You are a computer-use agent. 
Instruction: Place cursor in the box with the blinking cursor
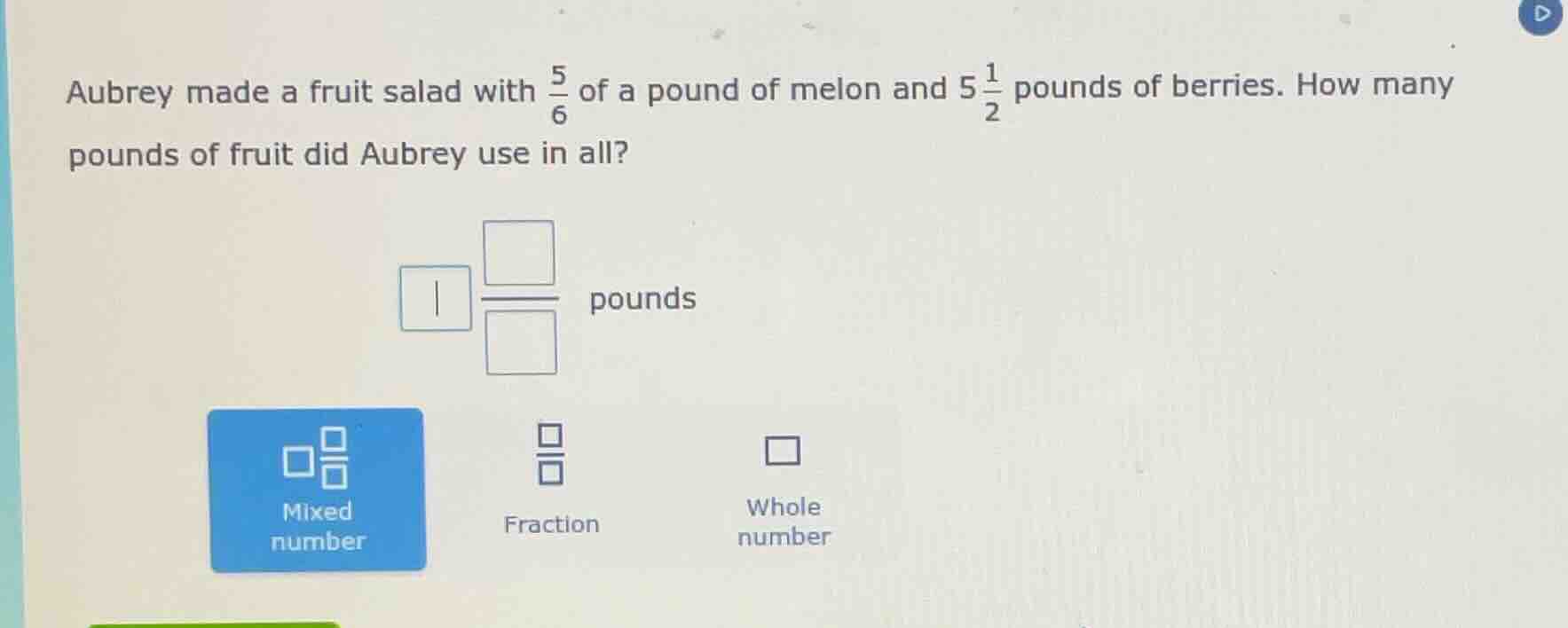coord(436,299)
